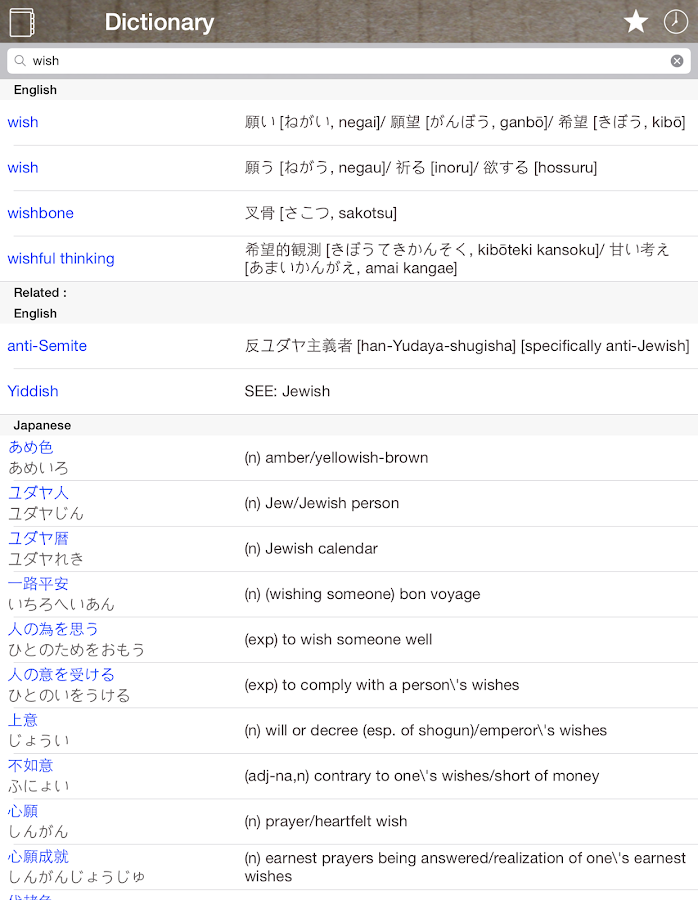This screenshot has width=698, height=900.
Task: Select Japanese entry 人の為を思う
Action: coord(53,629)
